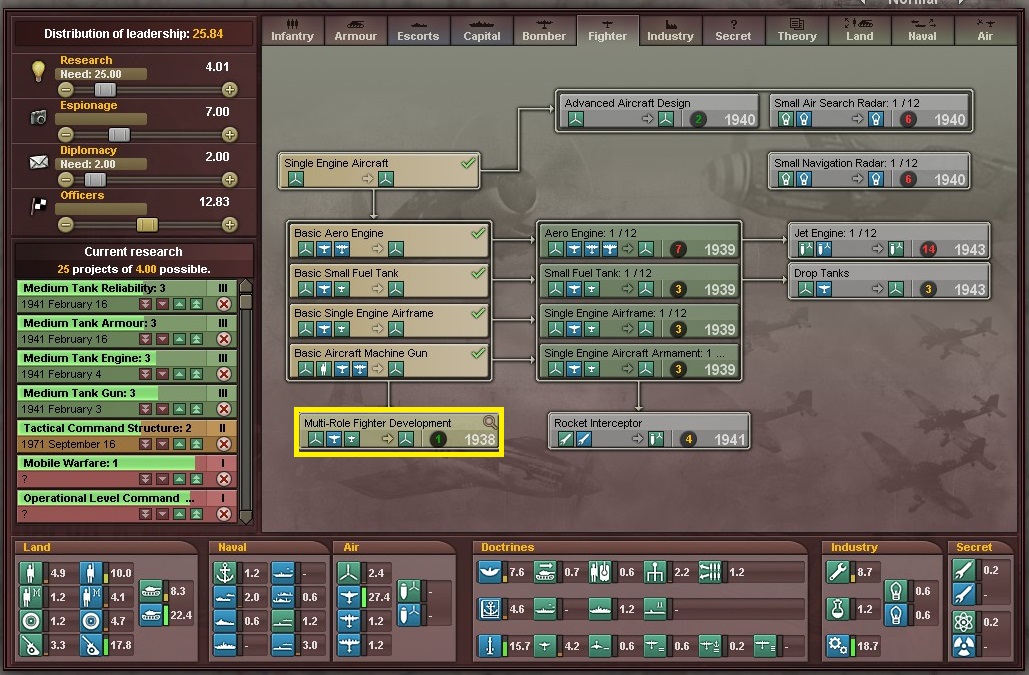Select Advanced Aircraft Design technology
Screen dimensions: 1029x675
(x=659, y=112)
